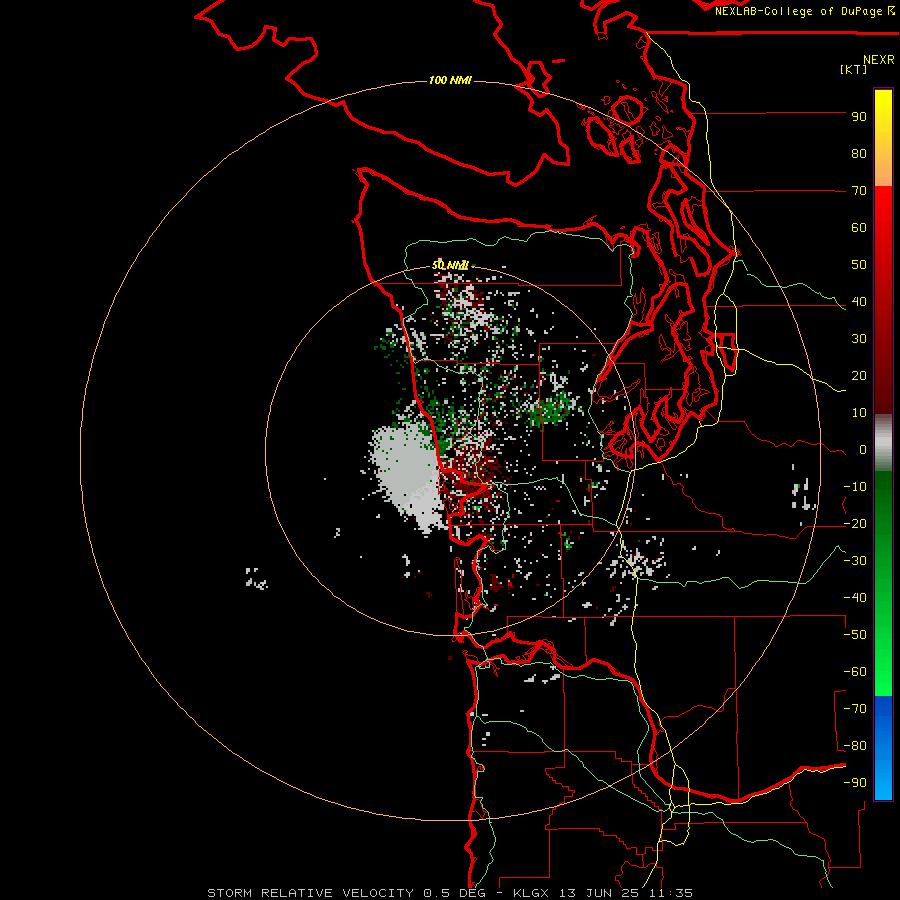Click the [KT] units label above the scale
This screenshot has width=900, height=900.
(x=853, y=69)
